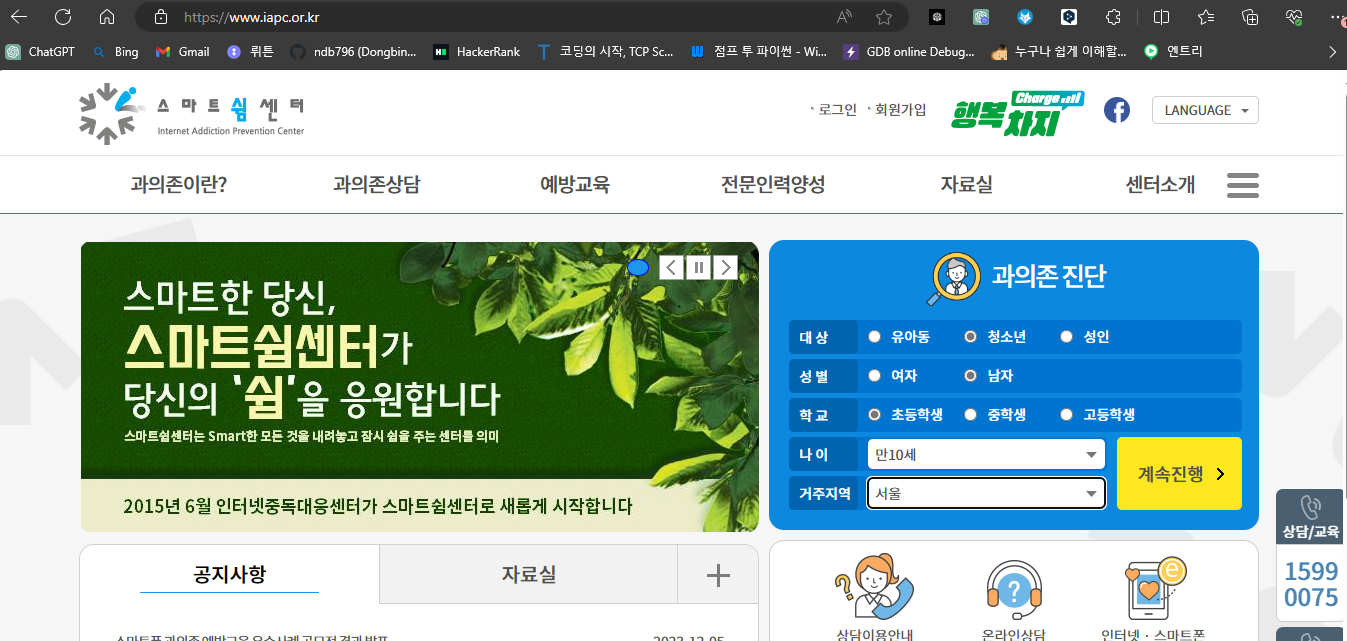Click the 로그인 link

click(837, 110)
